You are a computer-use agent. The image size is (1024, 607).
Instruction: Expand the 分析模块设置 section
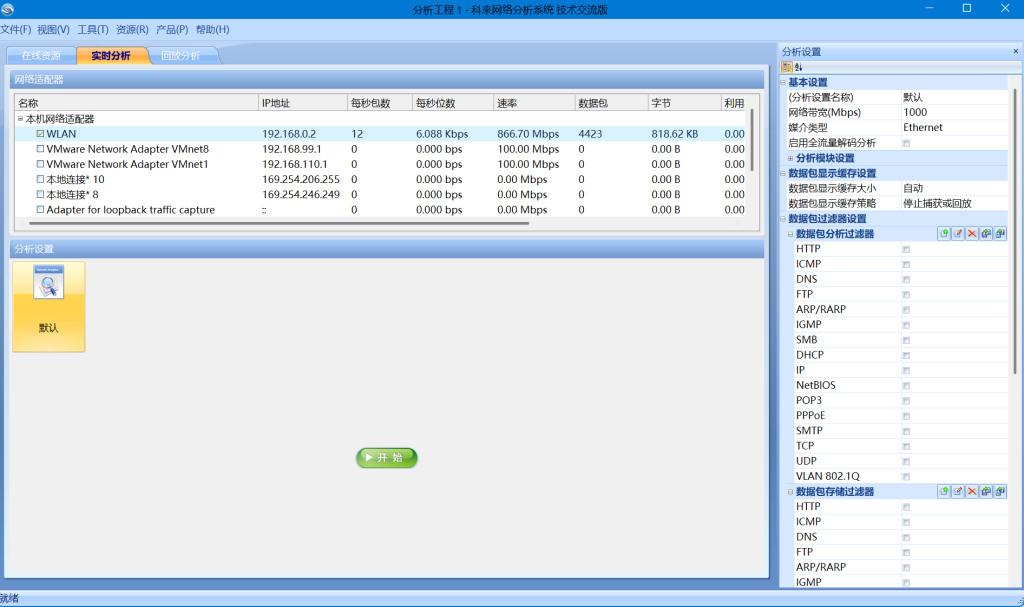click(790, 158)
